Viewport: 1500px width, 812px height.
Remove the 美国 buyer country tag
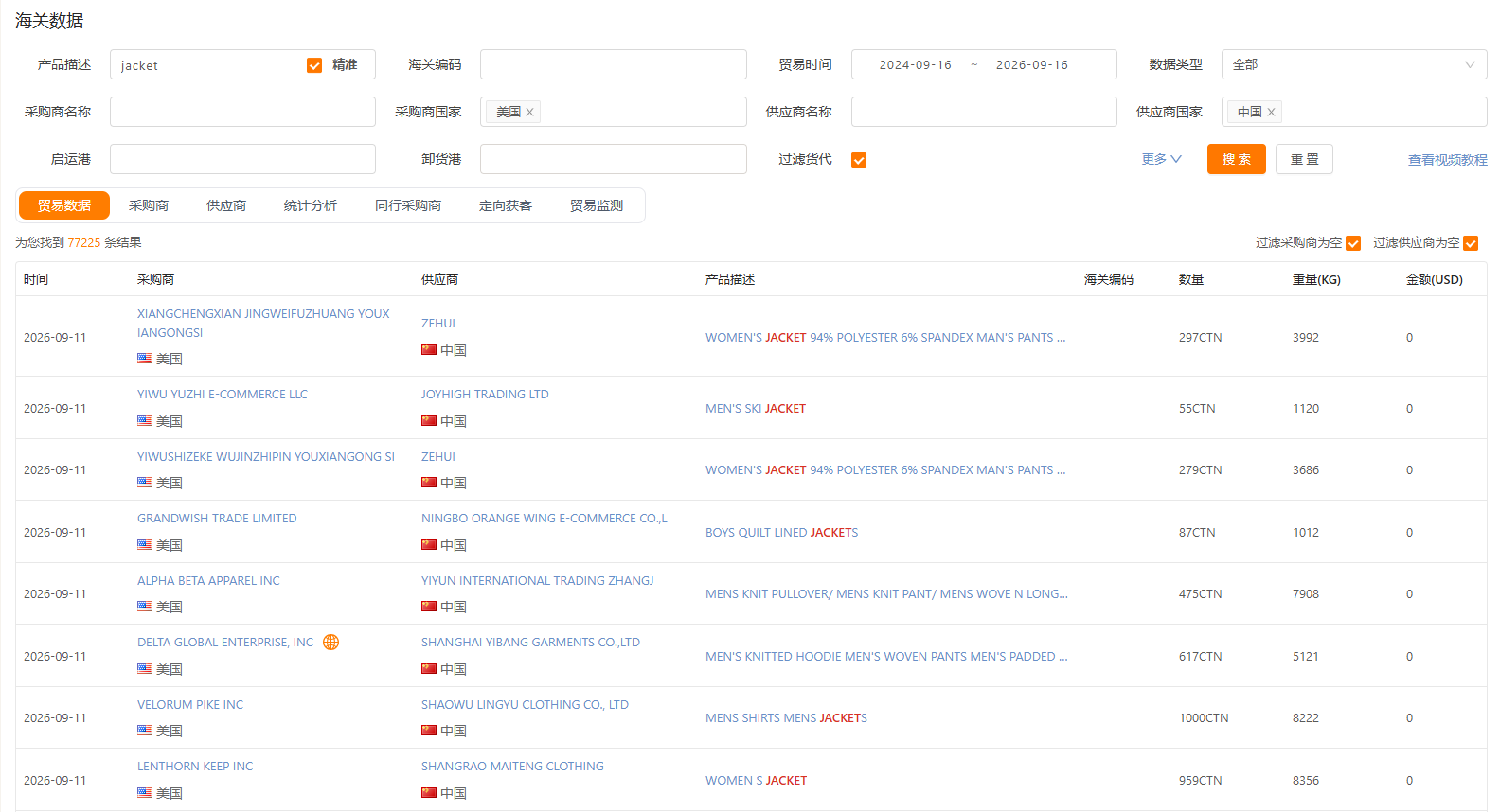coord(530,113)
